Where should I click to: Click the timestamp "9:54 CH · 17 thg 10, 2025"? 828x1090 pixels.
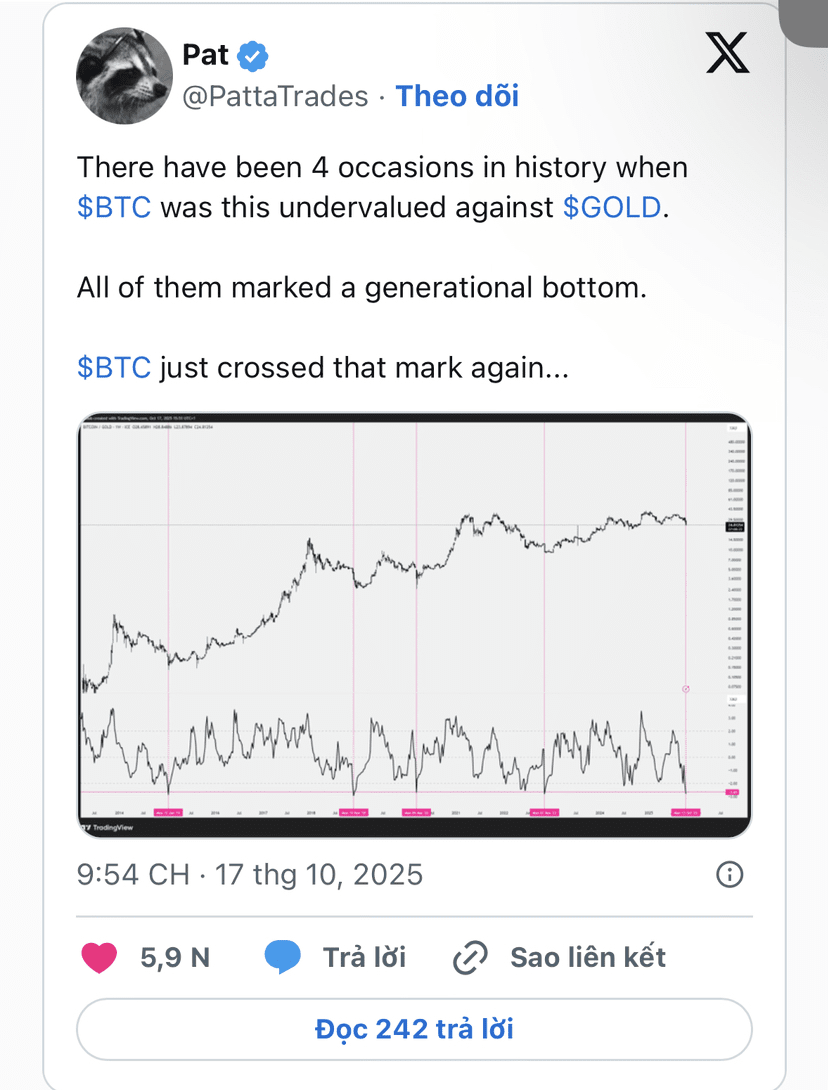[x=250, y=875]
